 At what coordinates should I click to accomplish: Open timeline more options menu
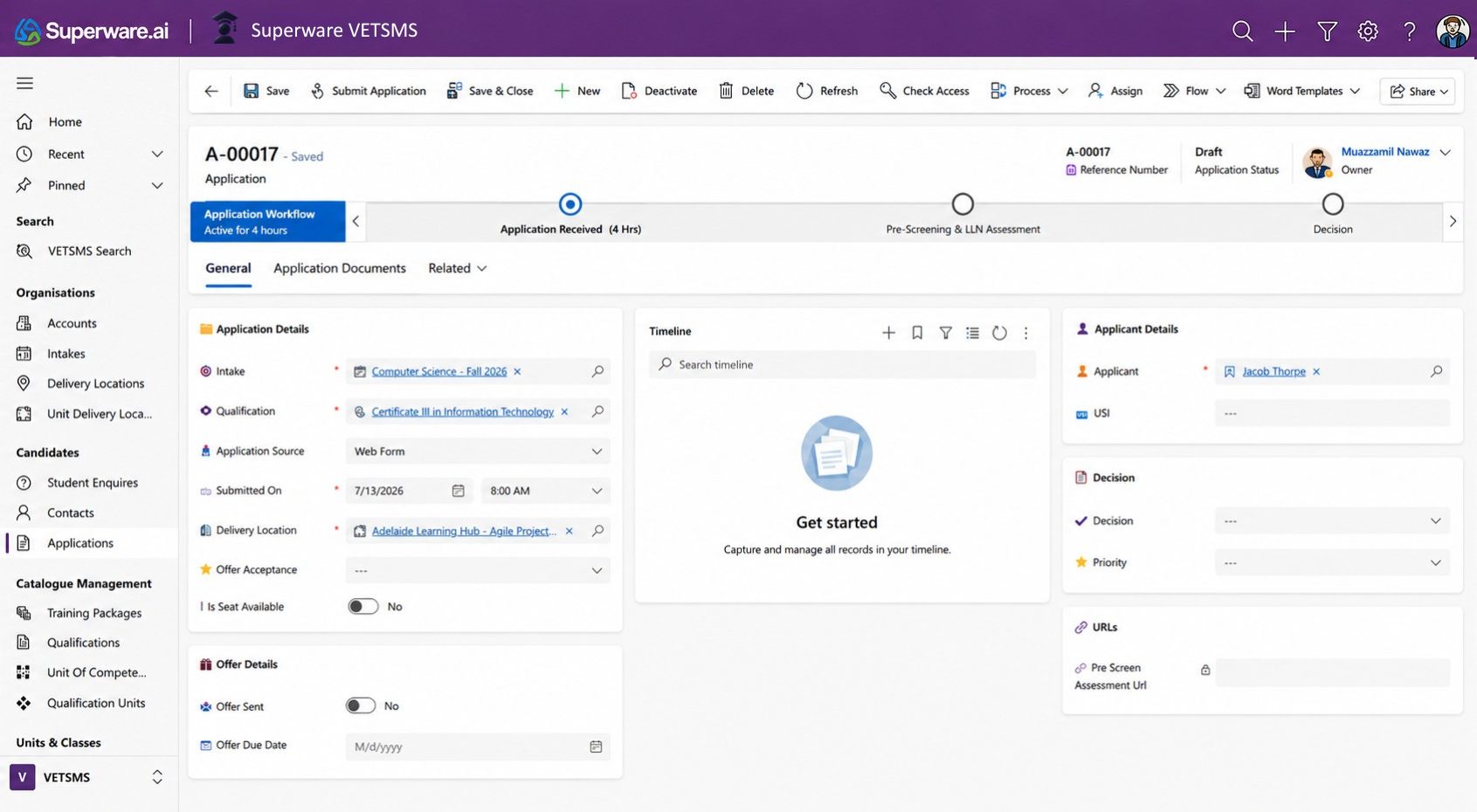(x=1026, y=333)
